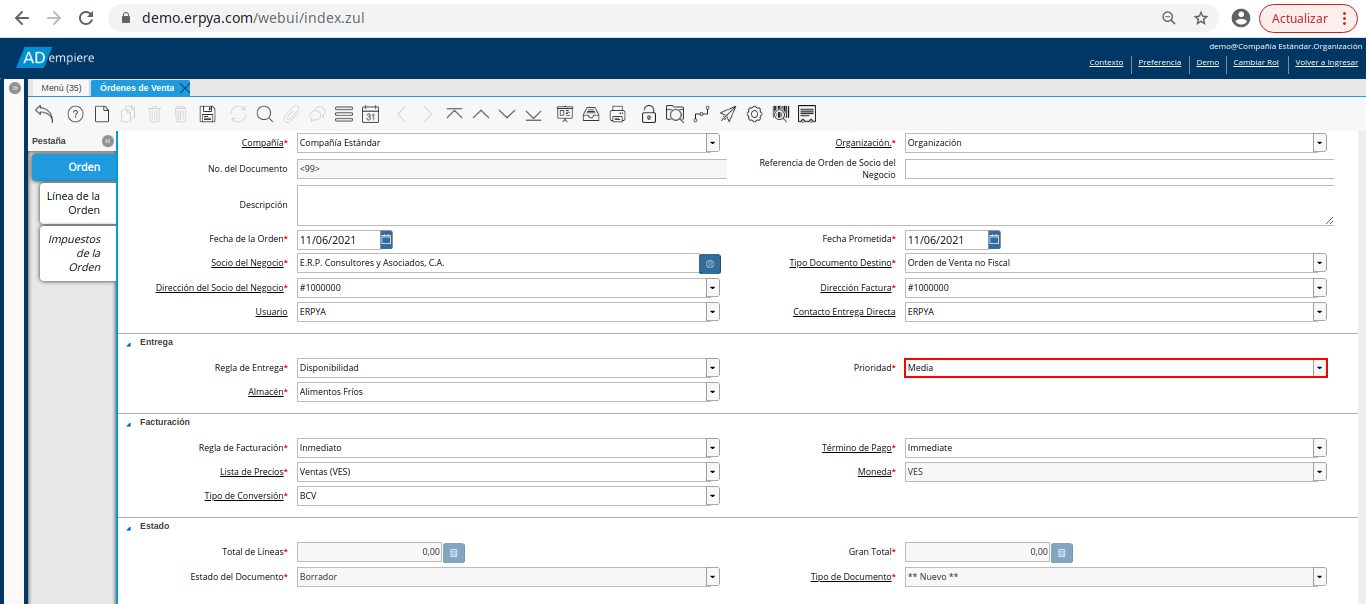Save the record with the floppy disk icon
This screenshot has width=1366, height=604.
208,114
